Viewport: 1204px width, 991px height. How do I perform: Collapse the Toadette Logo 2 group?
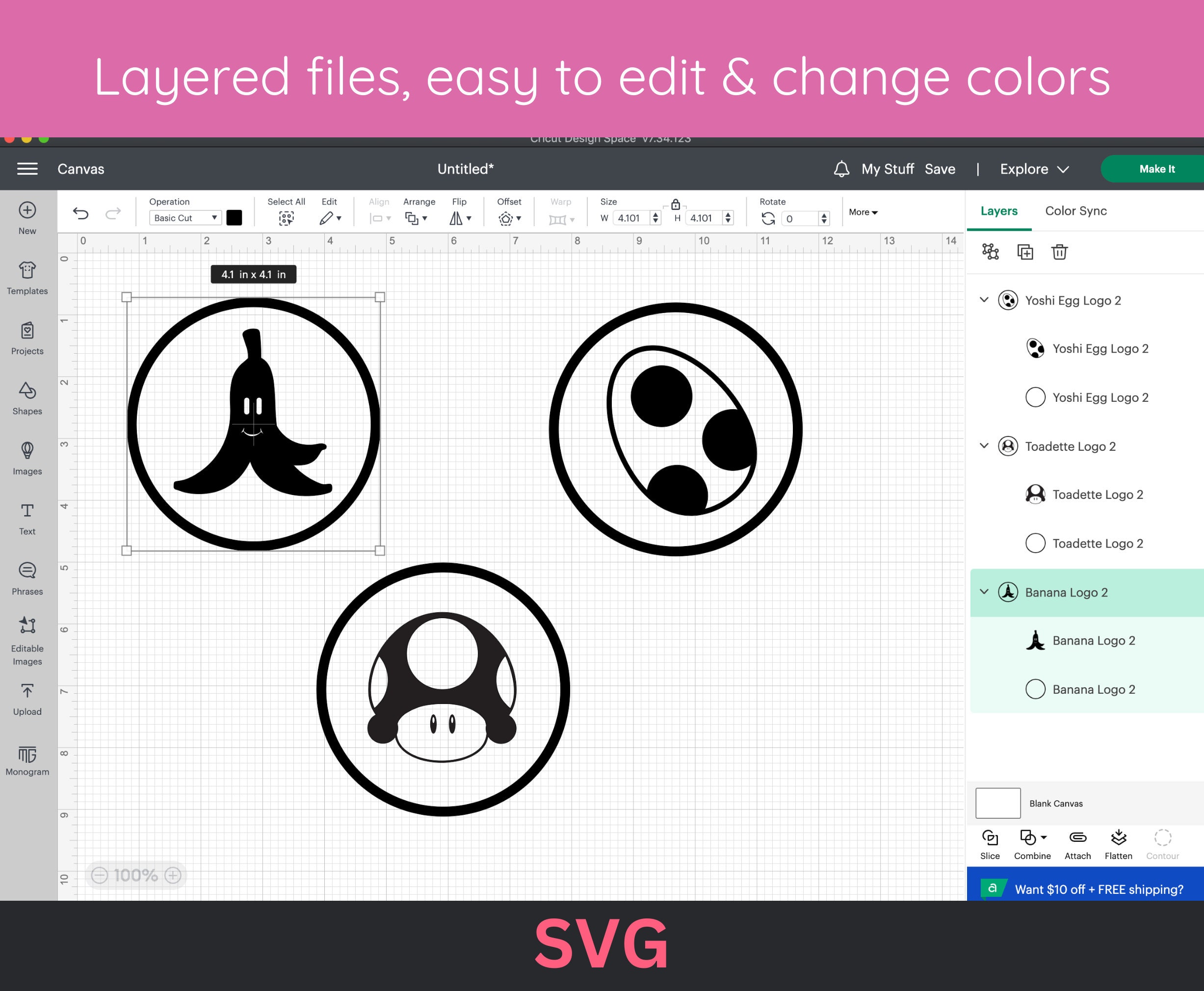(984, 446)
